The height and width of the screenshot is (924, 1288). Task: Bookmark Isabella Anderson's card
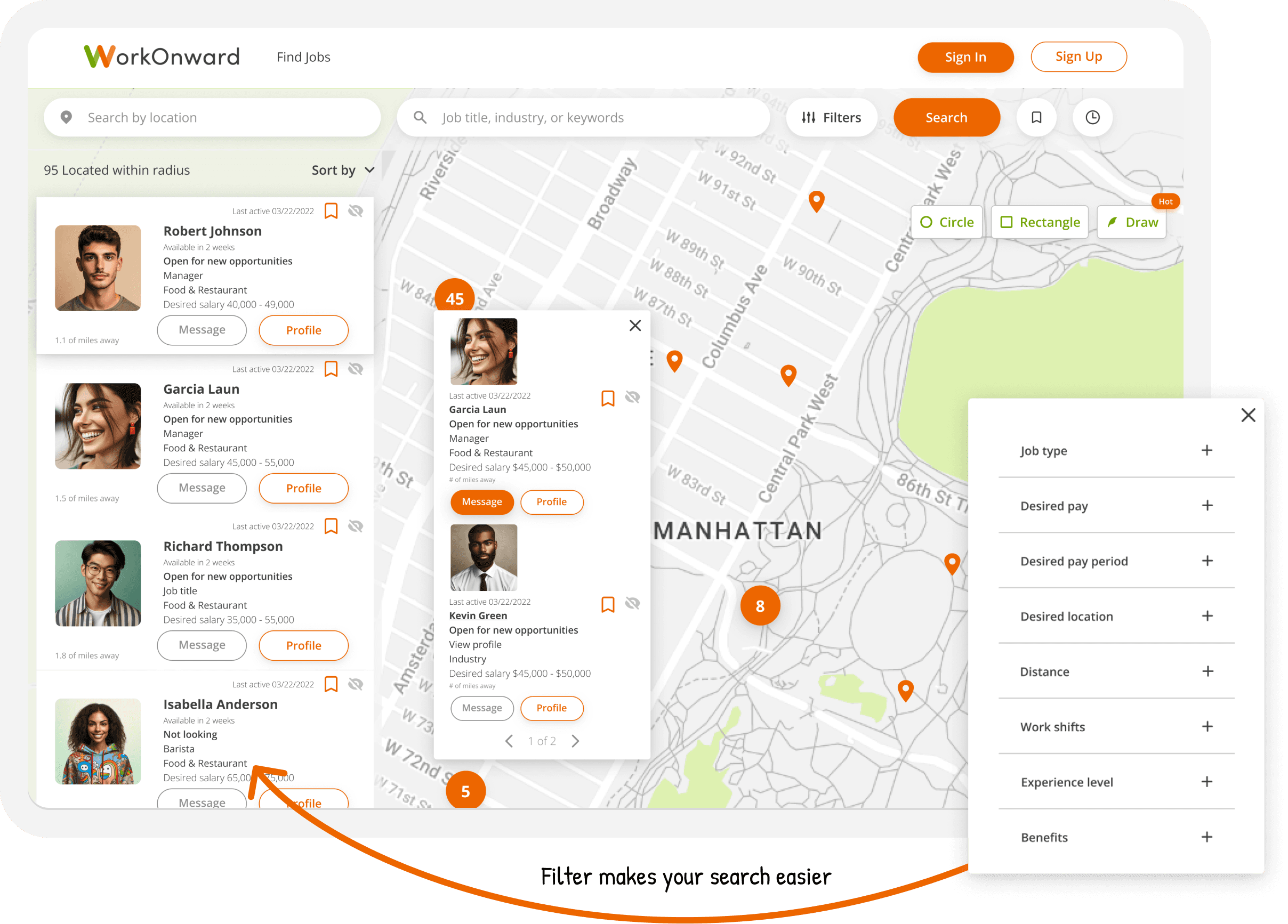(x=331, y=684)
